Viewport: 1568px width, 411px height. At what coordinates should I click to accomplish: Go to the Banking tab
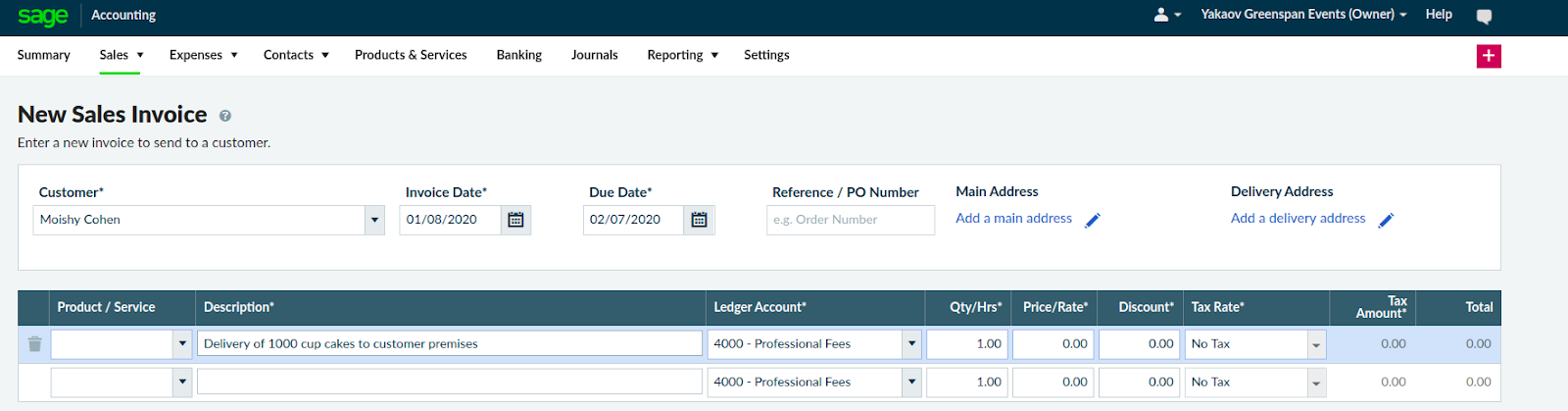coord(518,55)
